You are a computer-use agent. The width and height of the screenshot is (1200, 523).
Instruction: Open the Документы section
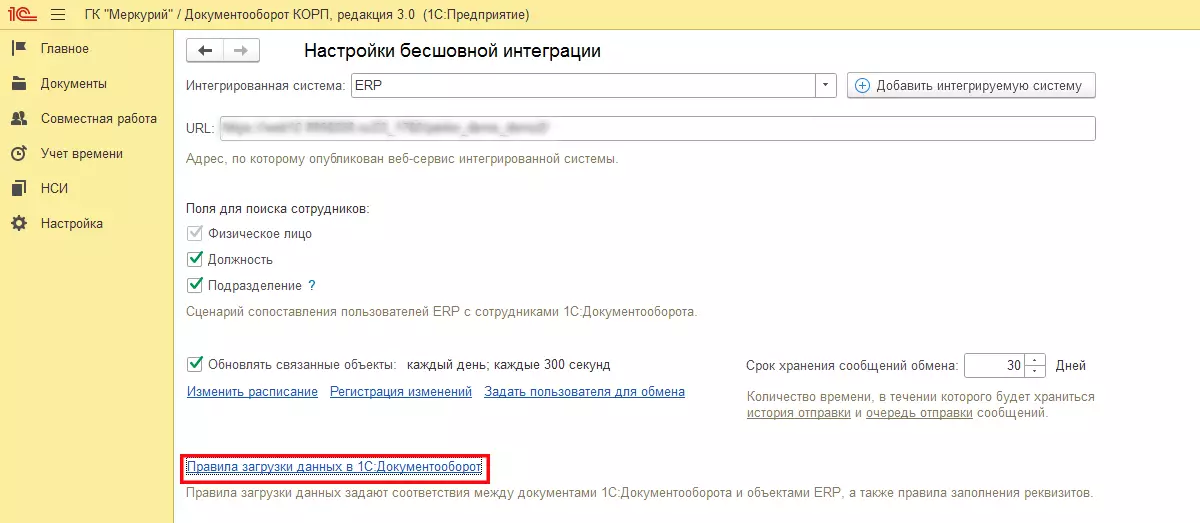(x=74, y=83)
